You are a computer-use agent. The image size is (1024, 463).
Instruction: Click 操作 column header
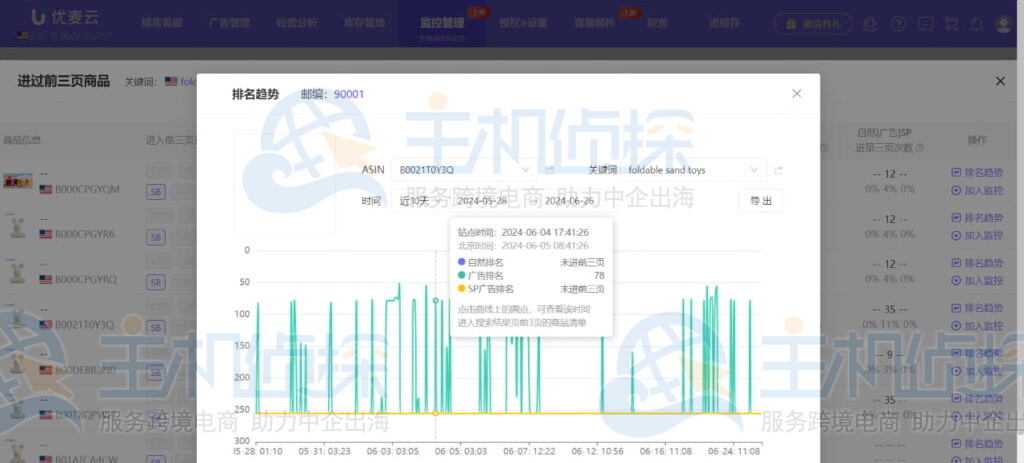(x=977, y=140)
